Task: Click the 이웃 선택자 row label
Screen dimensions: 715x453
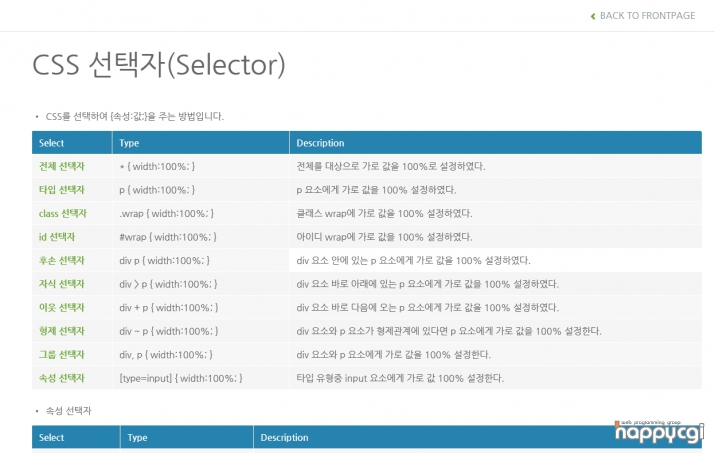Action: tap(62, 307)
